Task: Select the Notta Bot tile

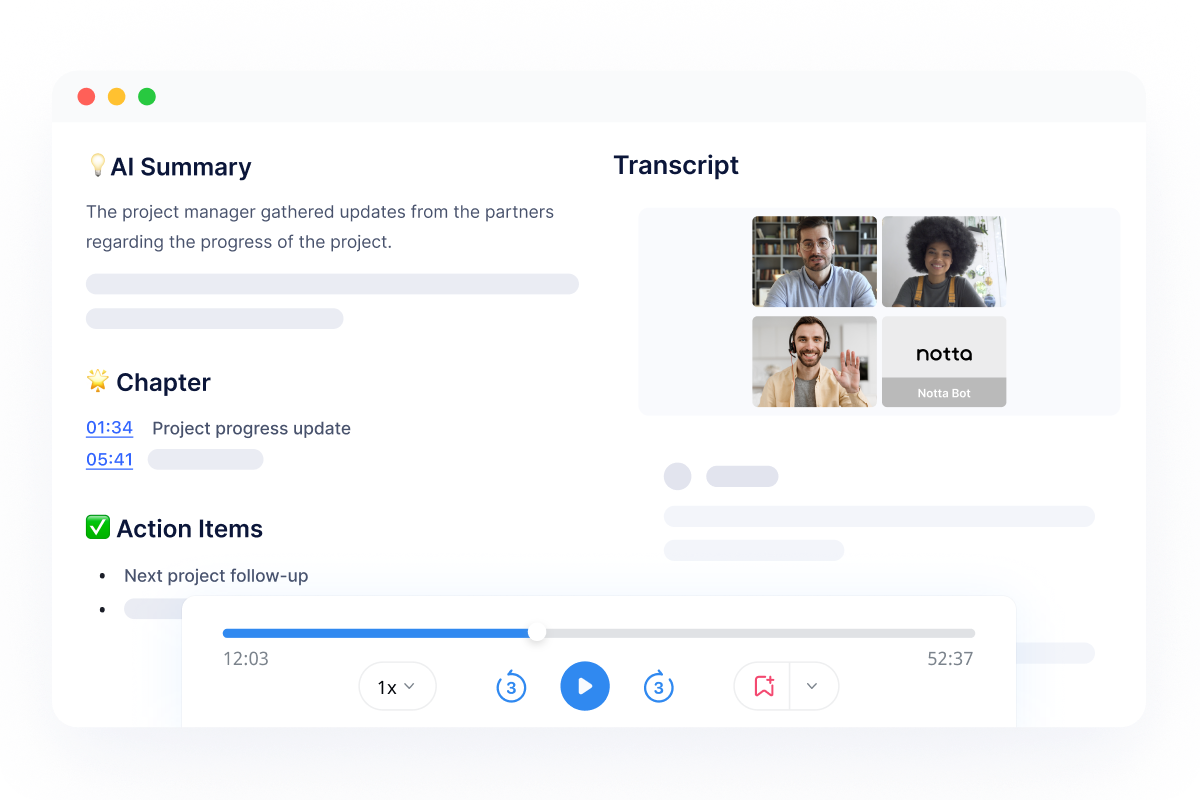Action: pos(944,361)
